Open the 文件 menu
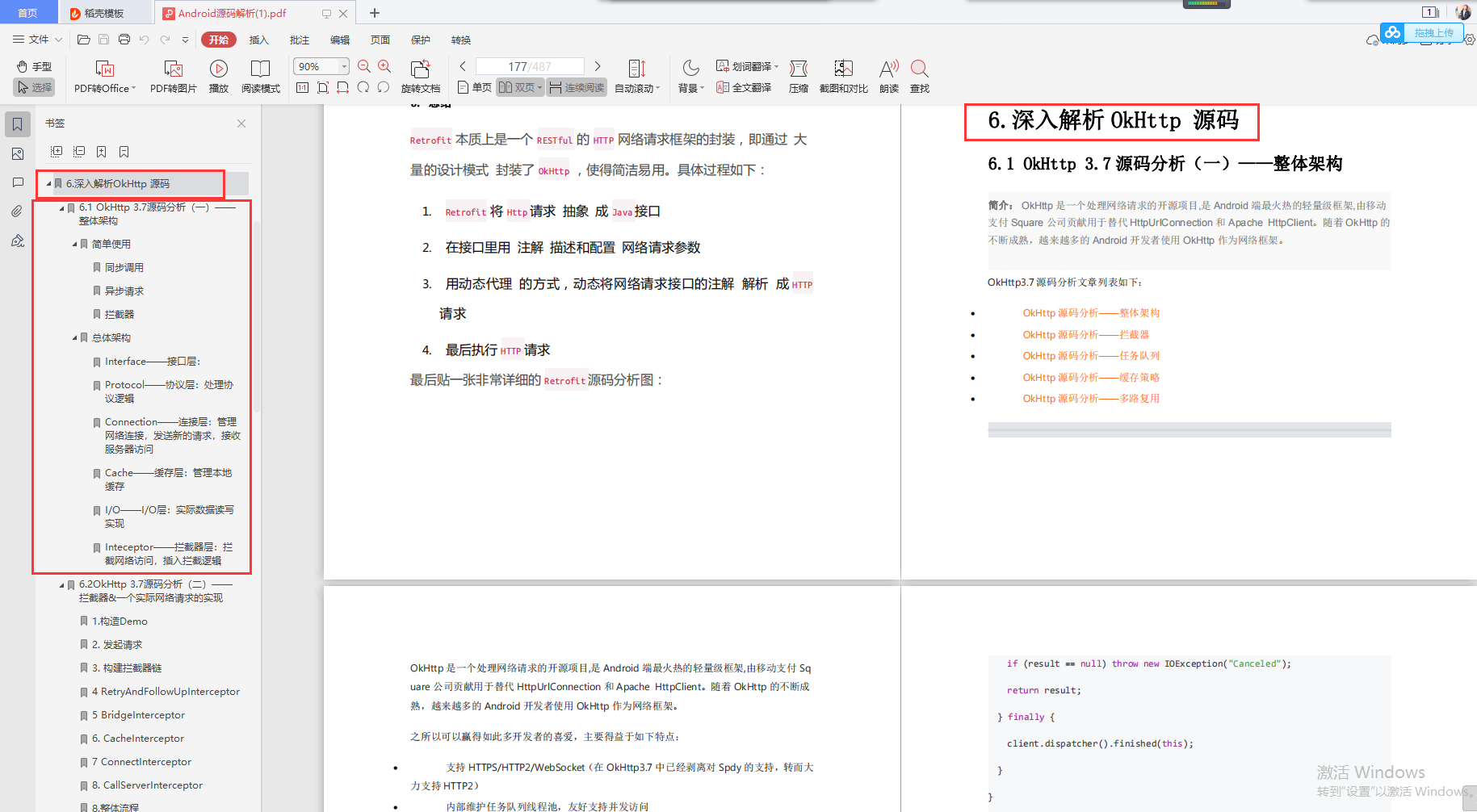 (x=37, y=39)
